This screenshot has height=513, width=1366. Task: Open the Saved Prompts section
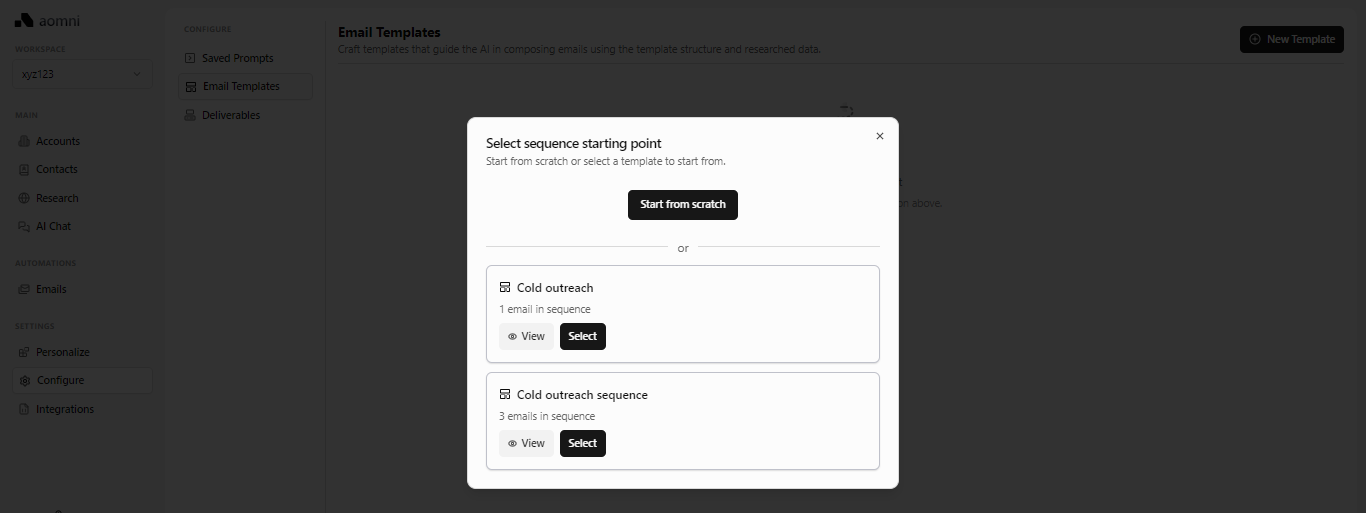(x=237, y=58)
